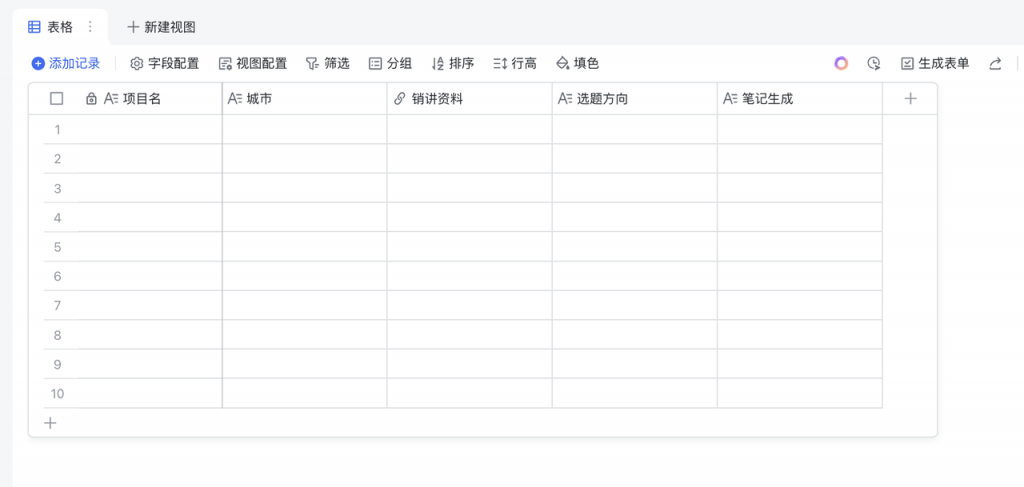
Task: Click the share arrow icon
Action: (x=995, y=63)
